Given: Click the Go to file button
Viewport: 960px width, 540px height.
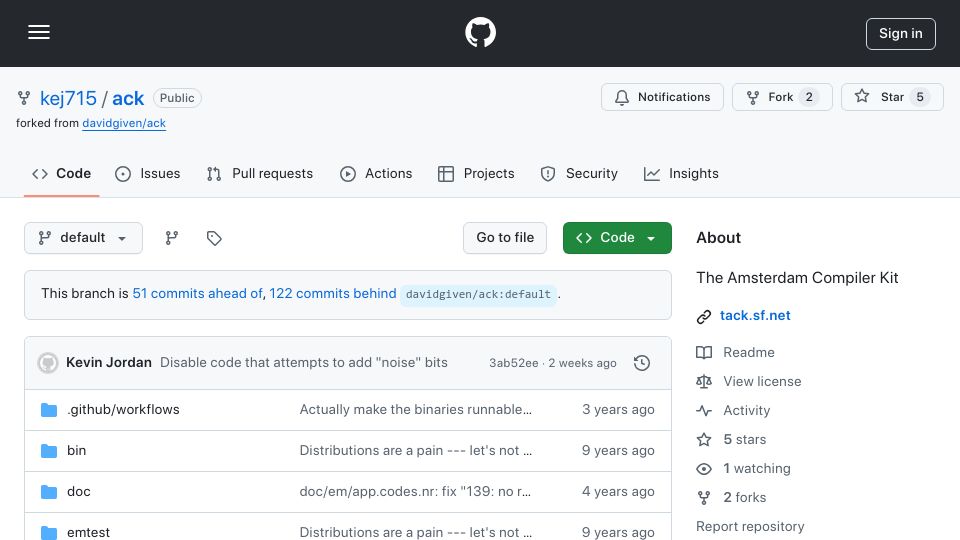Looking at the screenshot, I should (504, 238).
